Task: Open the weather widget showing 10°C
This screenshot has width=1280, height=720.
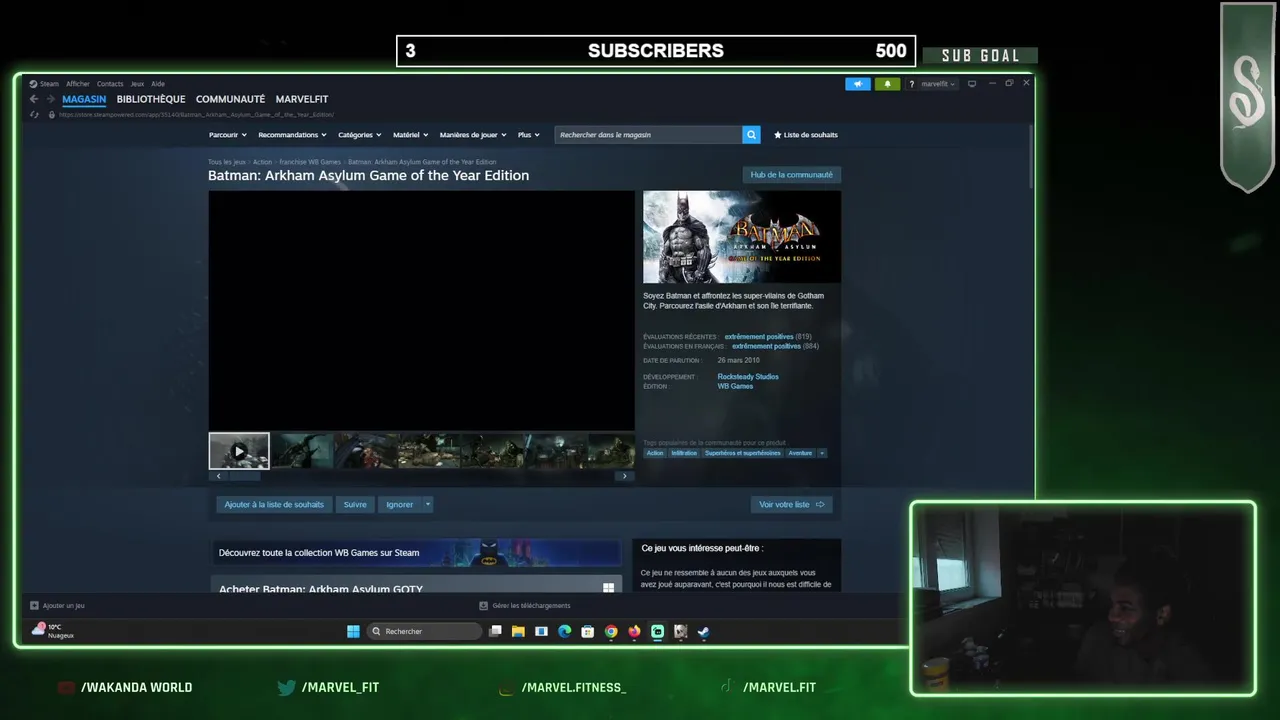Action: tap(52, 631)
